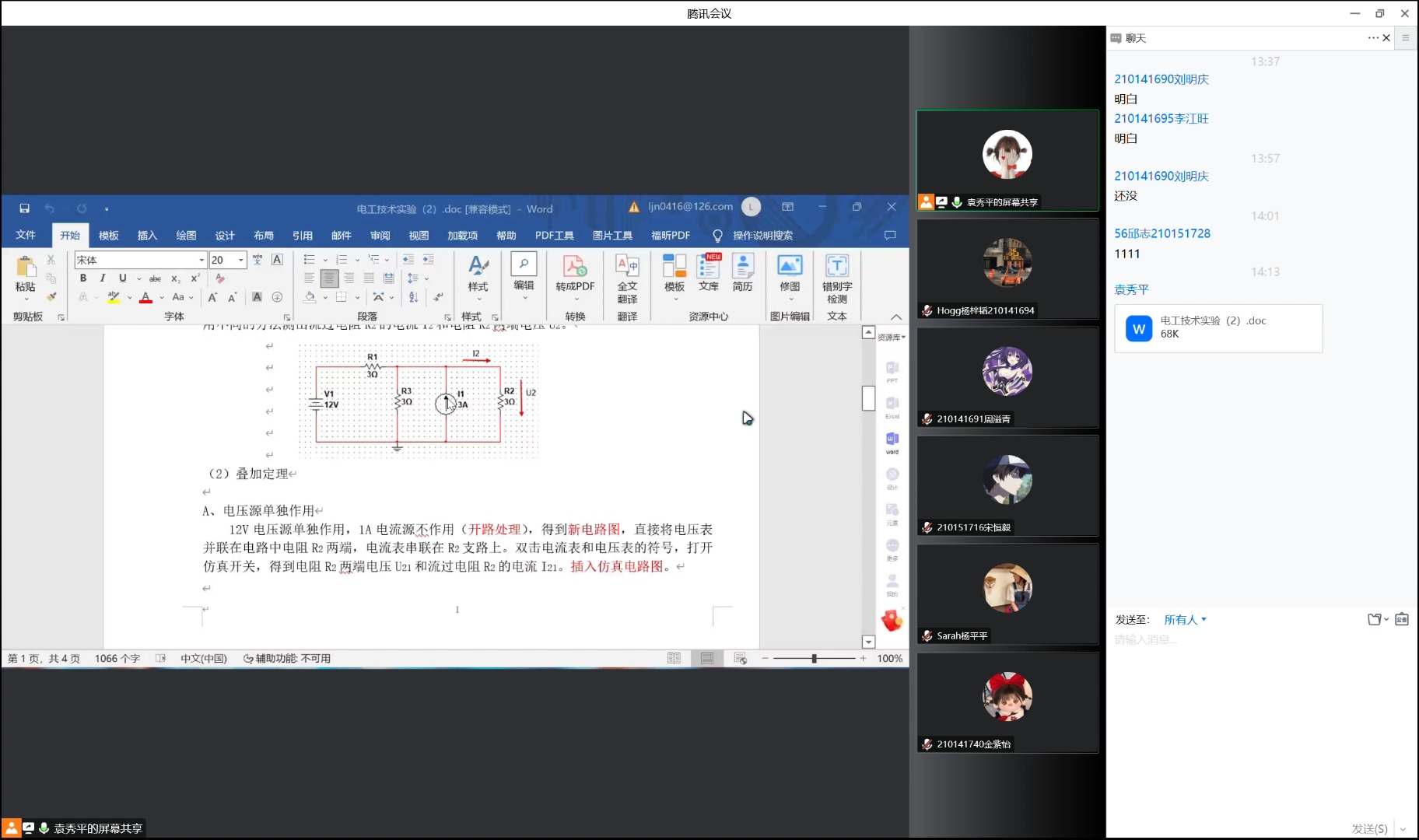Click the borders grid icon
Image resolution: width=1419 pixels, height=840 pixels.
pos(341,297)
